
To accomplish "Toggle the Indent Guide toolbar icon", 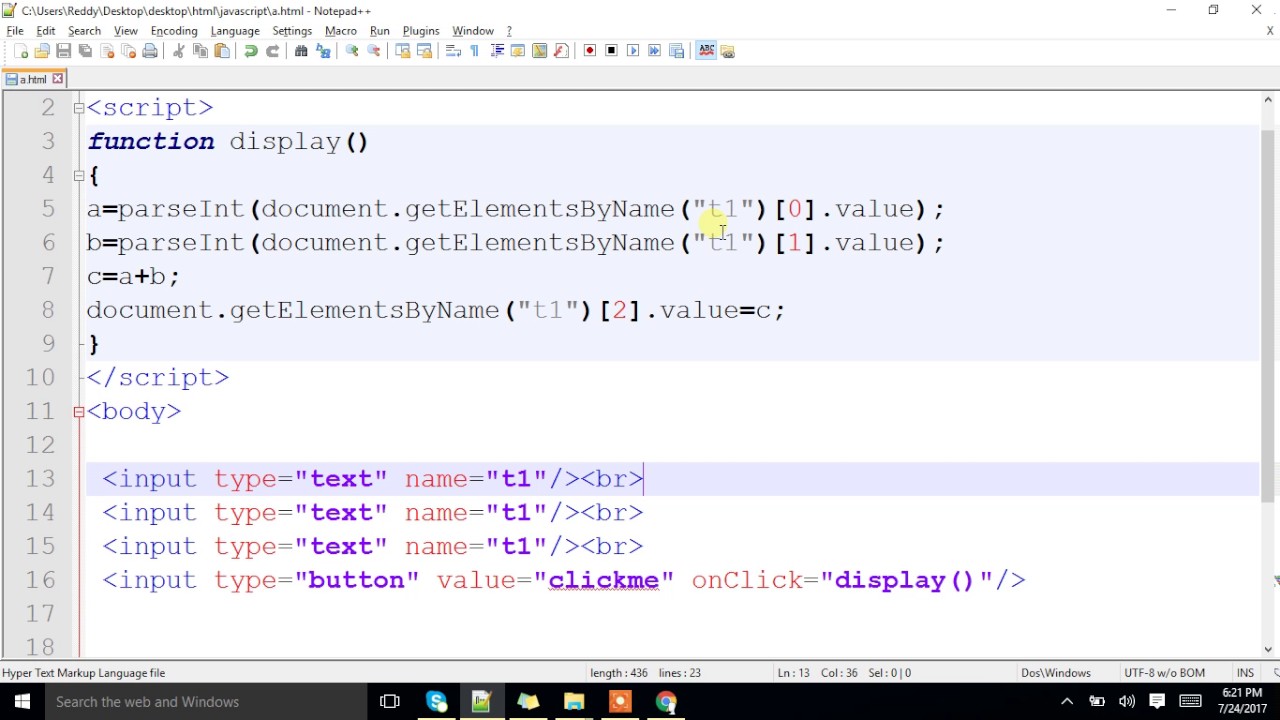I will (x=496, y=51).
